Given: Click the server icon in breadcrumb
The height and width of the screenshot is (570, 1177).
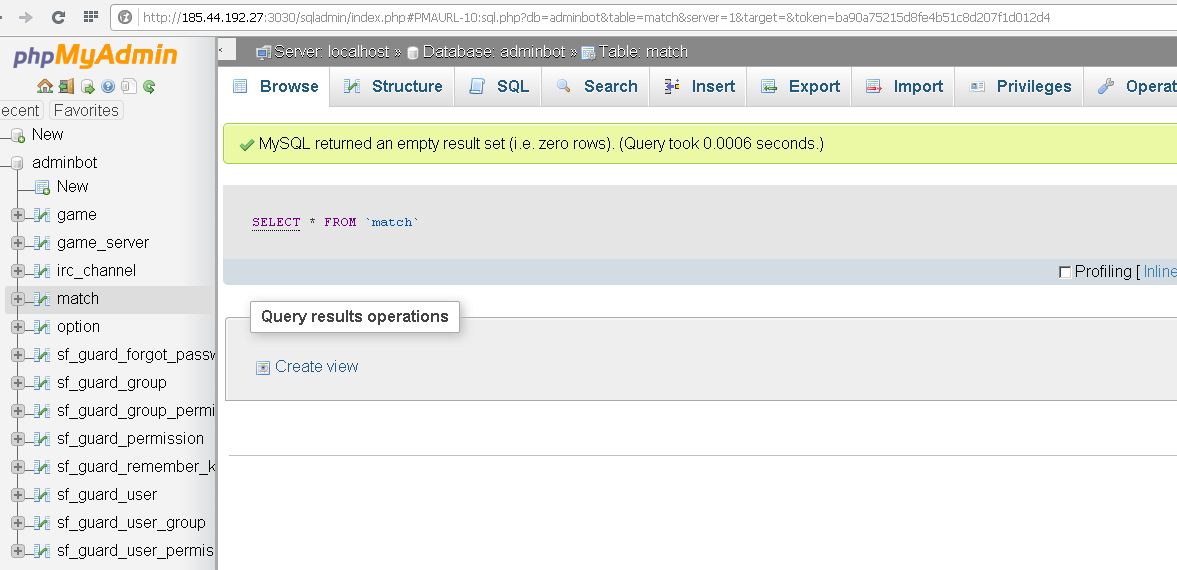Looking at the screenshot, I should click(x=263, y=53).
